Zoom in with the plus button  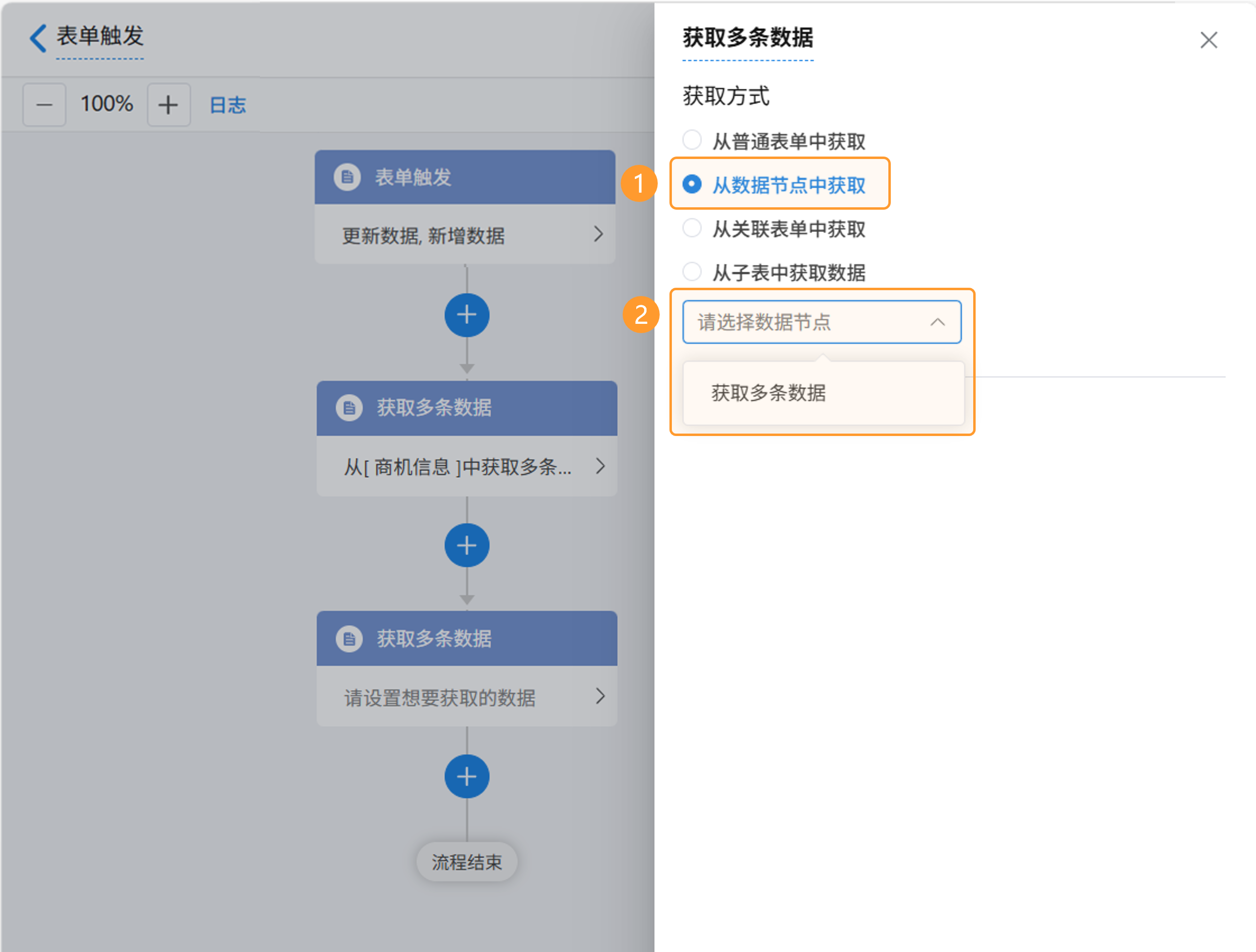(x=168, y=105)
